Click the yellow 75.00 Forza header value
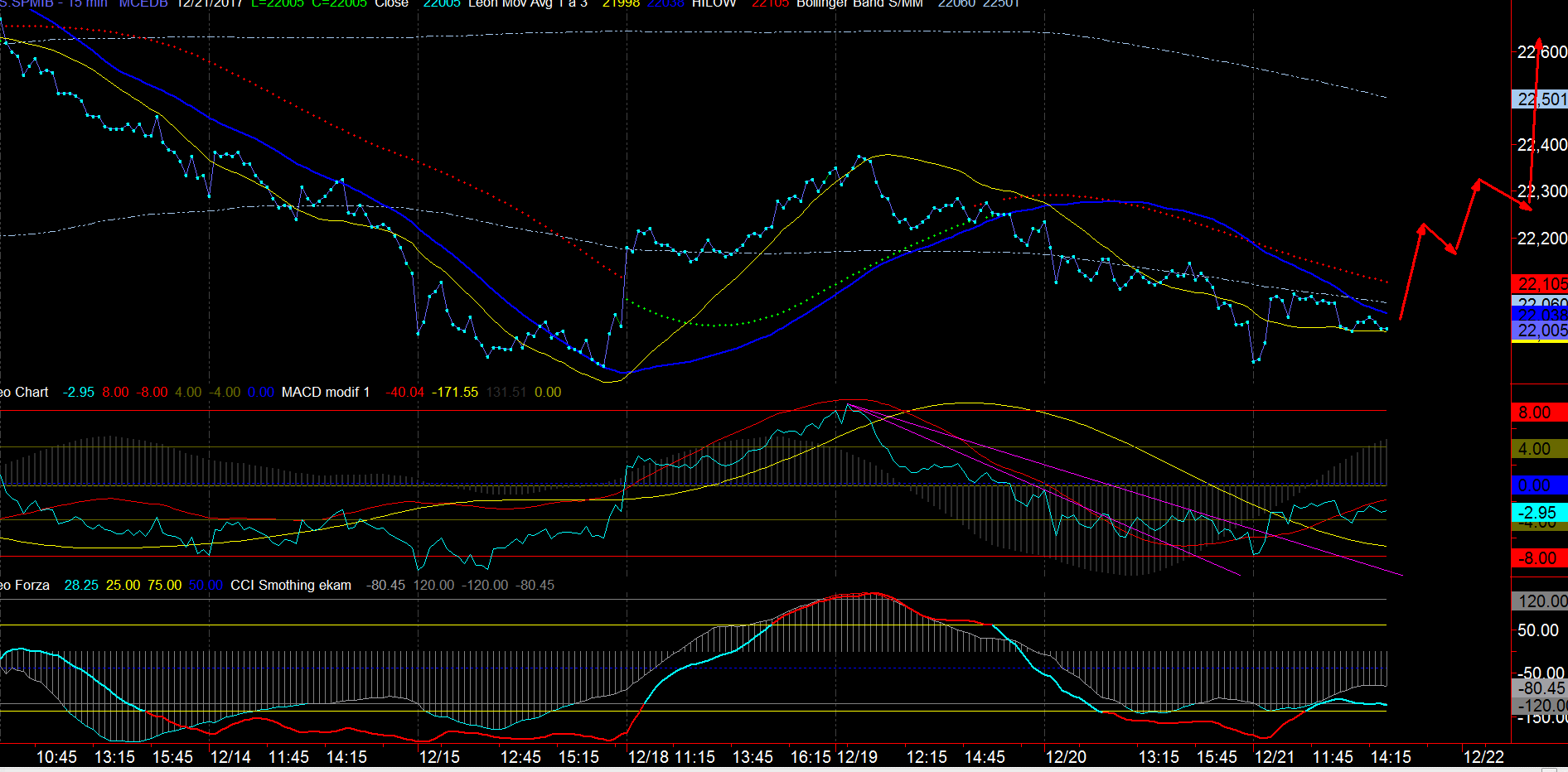This screenshot has height=772, width=1568. tap(164, 585)
